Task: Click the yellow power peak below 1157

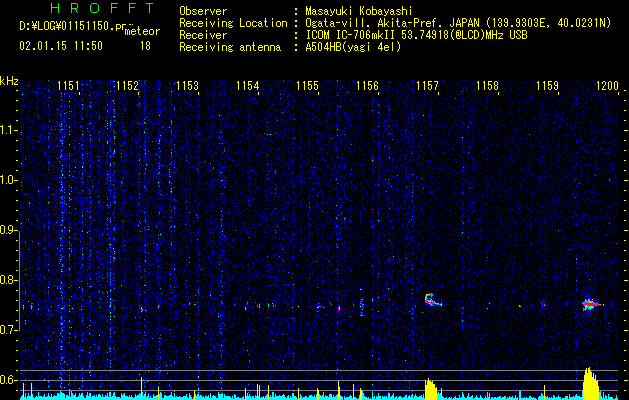Action: pos(431,389)
